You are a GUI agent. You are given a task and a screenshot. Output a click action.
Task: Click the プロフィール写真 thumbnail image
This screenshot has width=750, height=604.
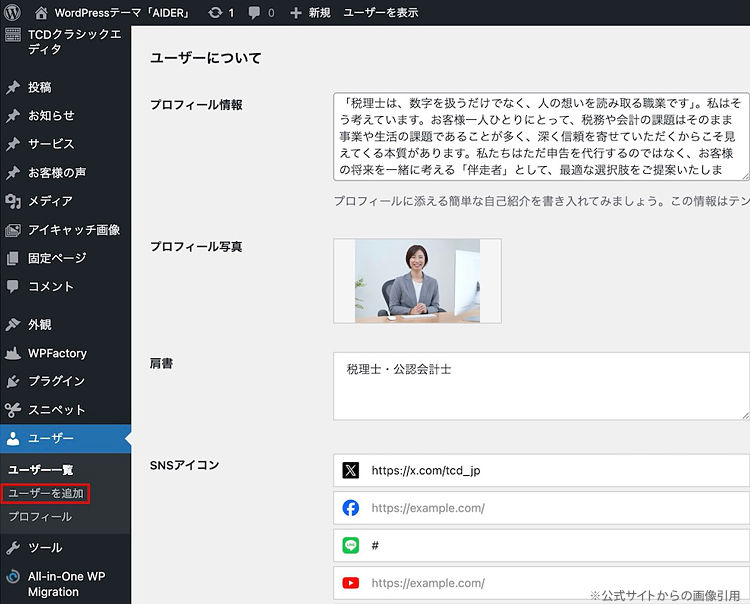pyautogui.click(x=417, y=281)
